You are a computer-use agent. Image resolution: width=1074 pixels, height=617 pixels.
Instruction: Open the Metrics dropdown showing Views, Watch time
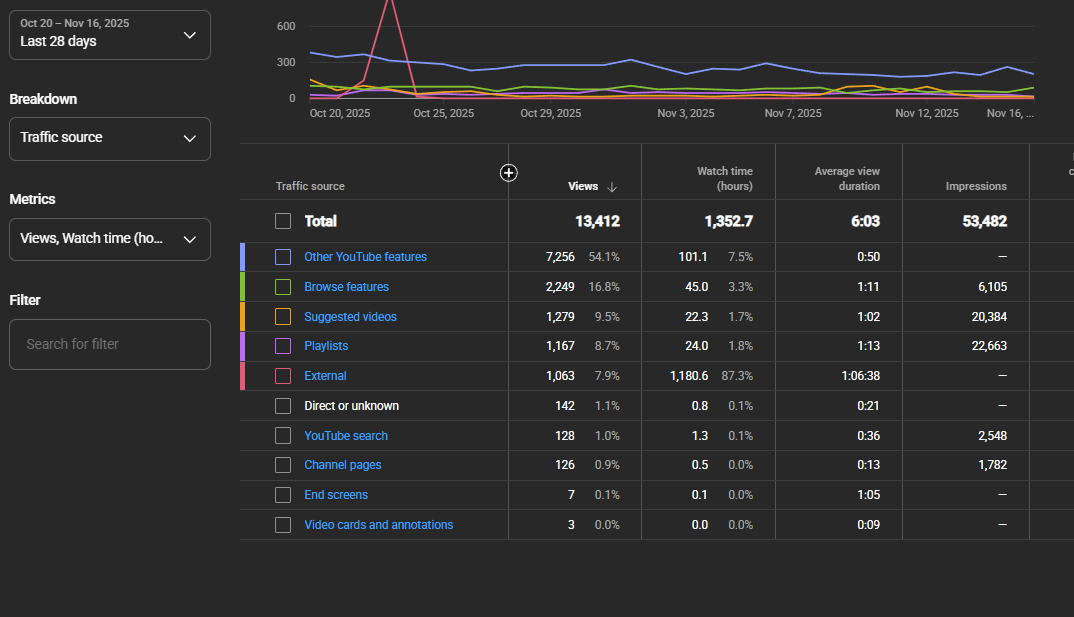(x=110, y=240)
